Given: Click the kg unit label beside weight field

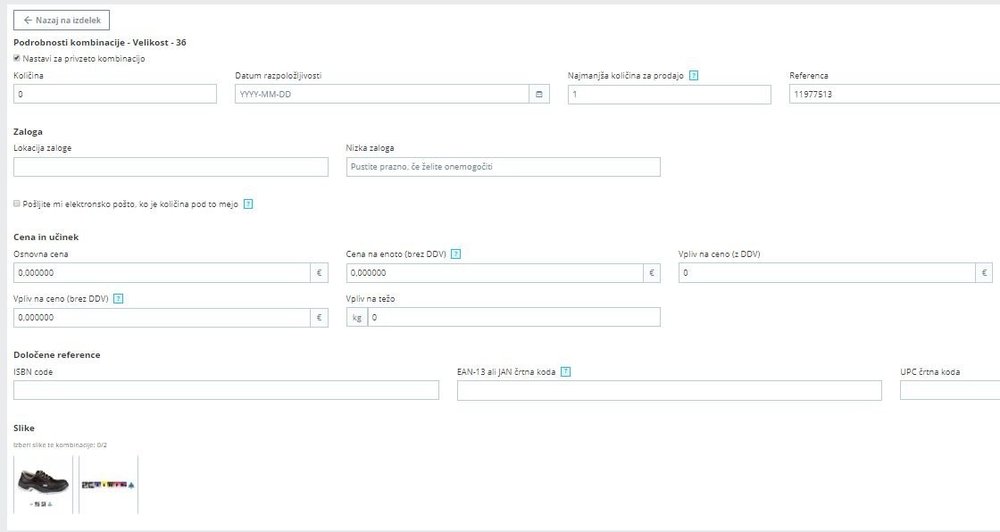Looking at the screenshot, I should click(x=357, y=318).
